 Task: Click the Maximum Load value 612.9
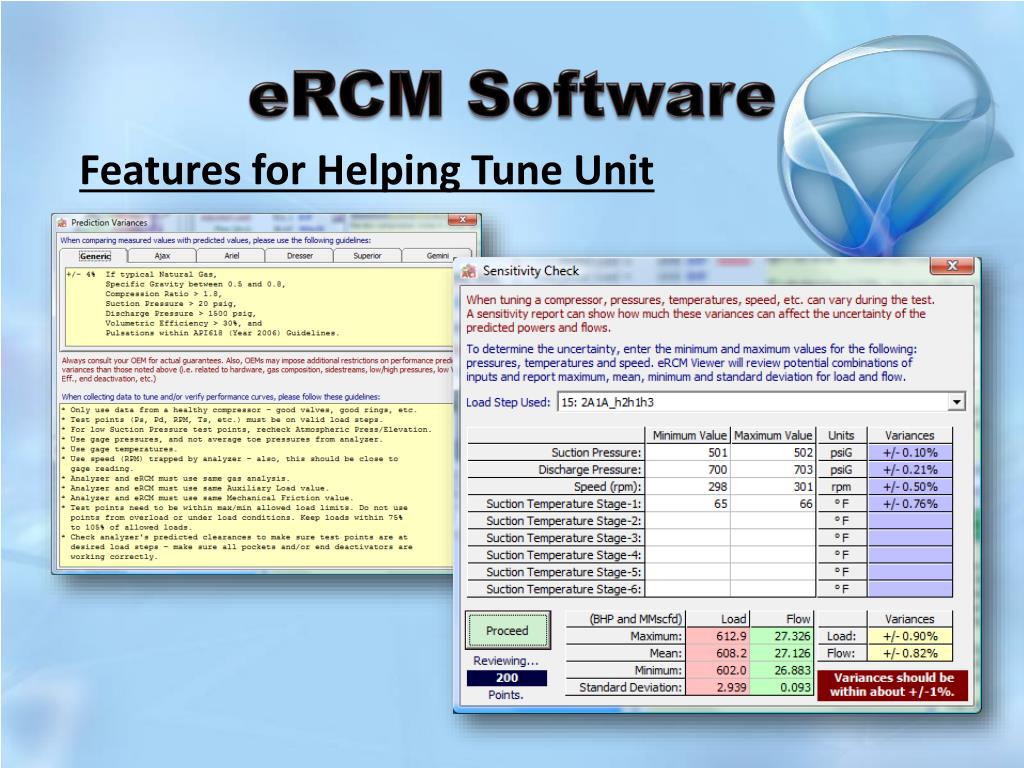[718, 636]
